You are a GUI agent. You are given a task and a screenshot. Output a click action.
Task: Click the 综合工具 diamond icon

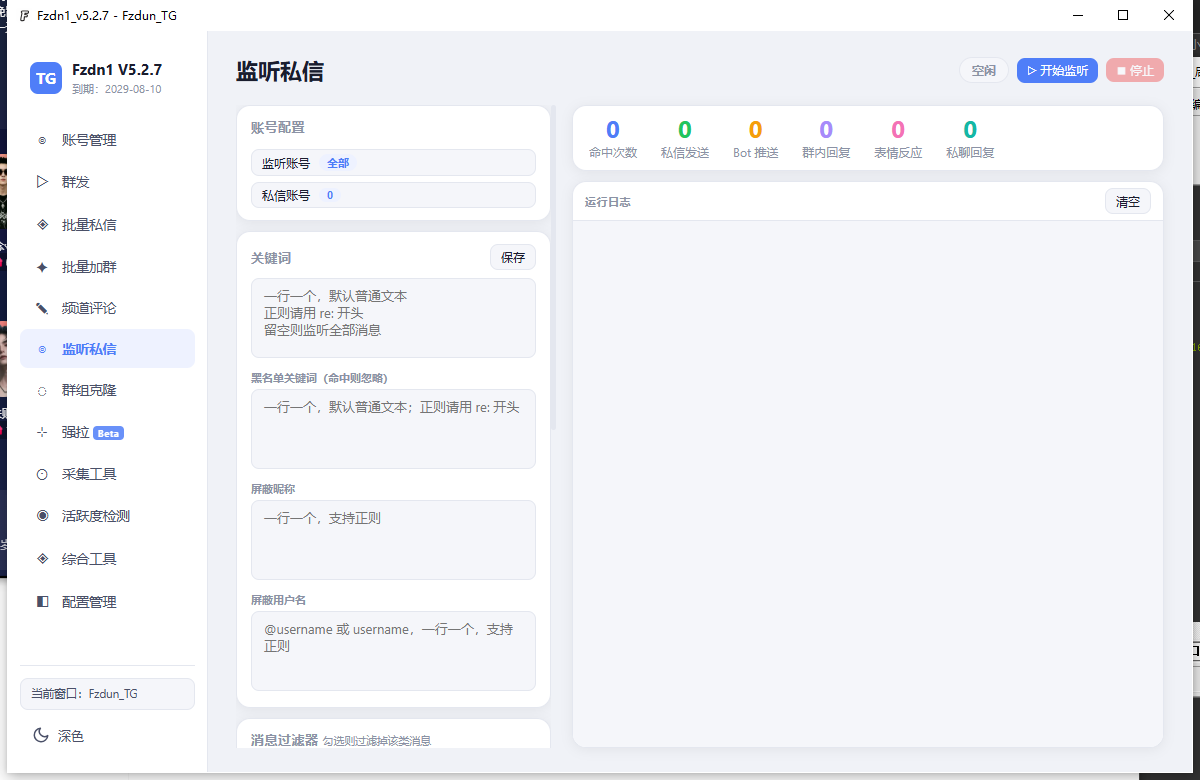pos(42,559)
